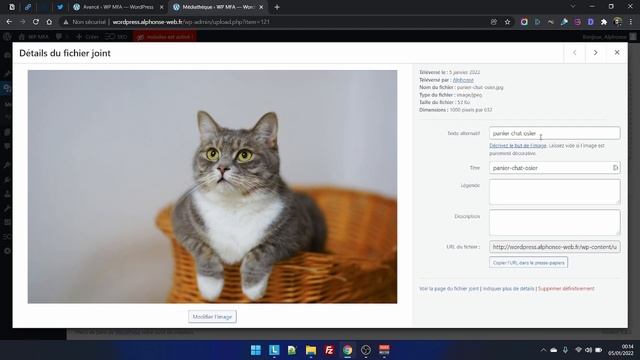Click the colorful ring extension icon
The image size is (640, 360).
click(x=524, y=22)
